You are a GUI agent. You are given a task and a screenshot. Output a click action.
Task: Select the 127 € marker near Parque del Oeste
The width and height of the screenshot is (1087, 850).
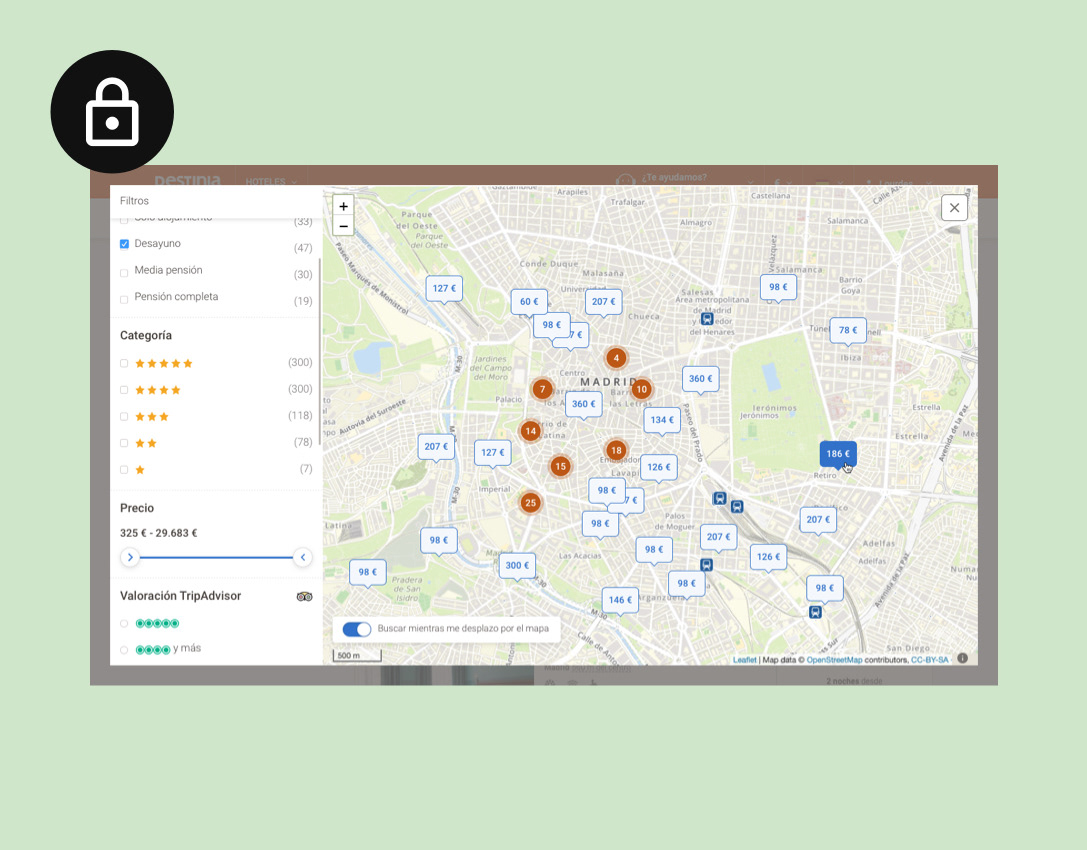444,288
